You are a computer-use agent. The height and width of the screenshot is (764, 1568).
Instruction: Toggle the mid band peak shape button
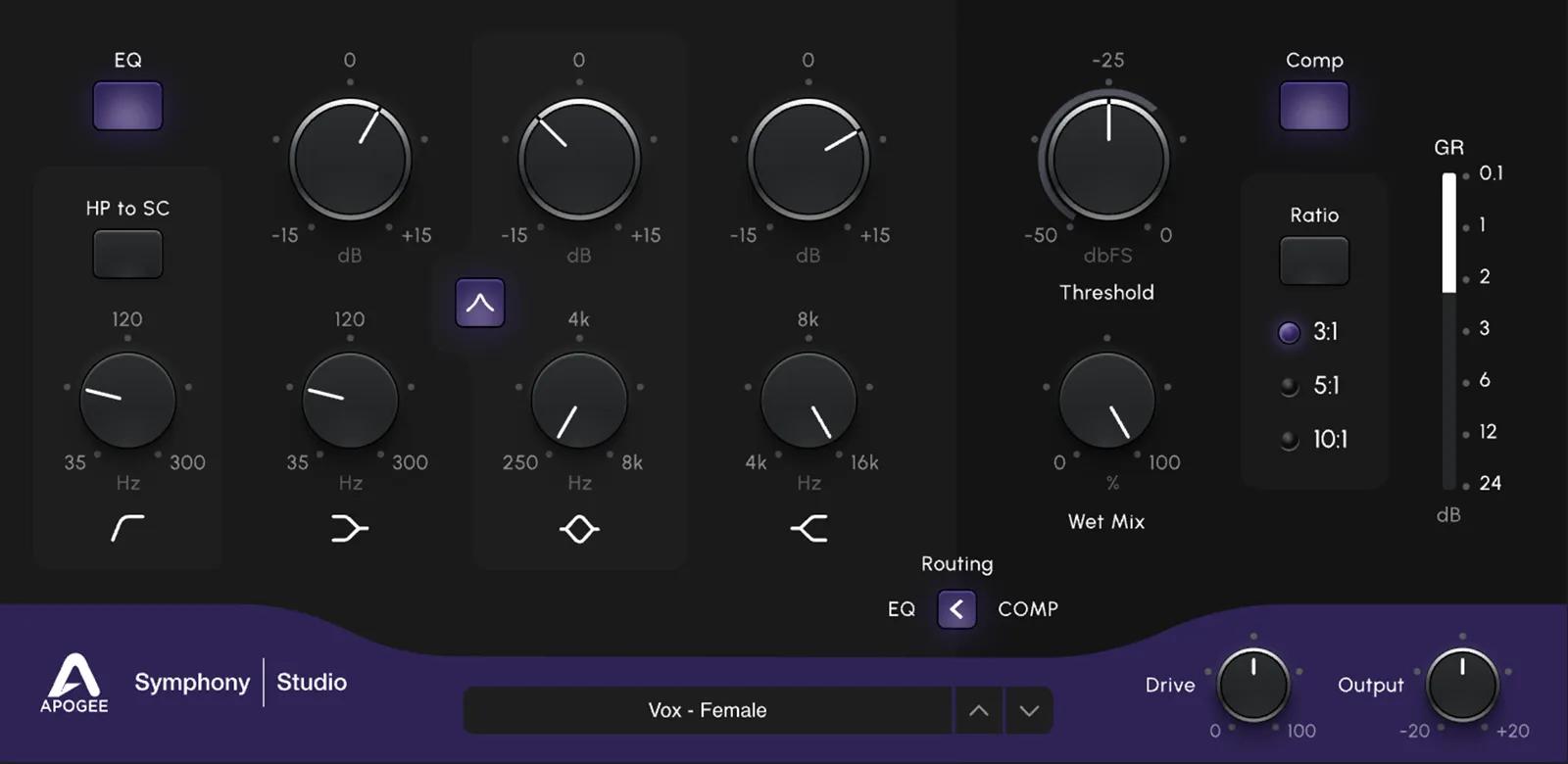click(x=480, y=303)
